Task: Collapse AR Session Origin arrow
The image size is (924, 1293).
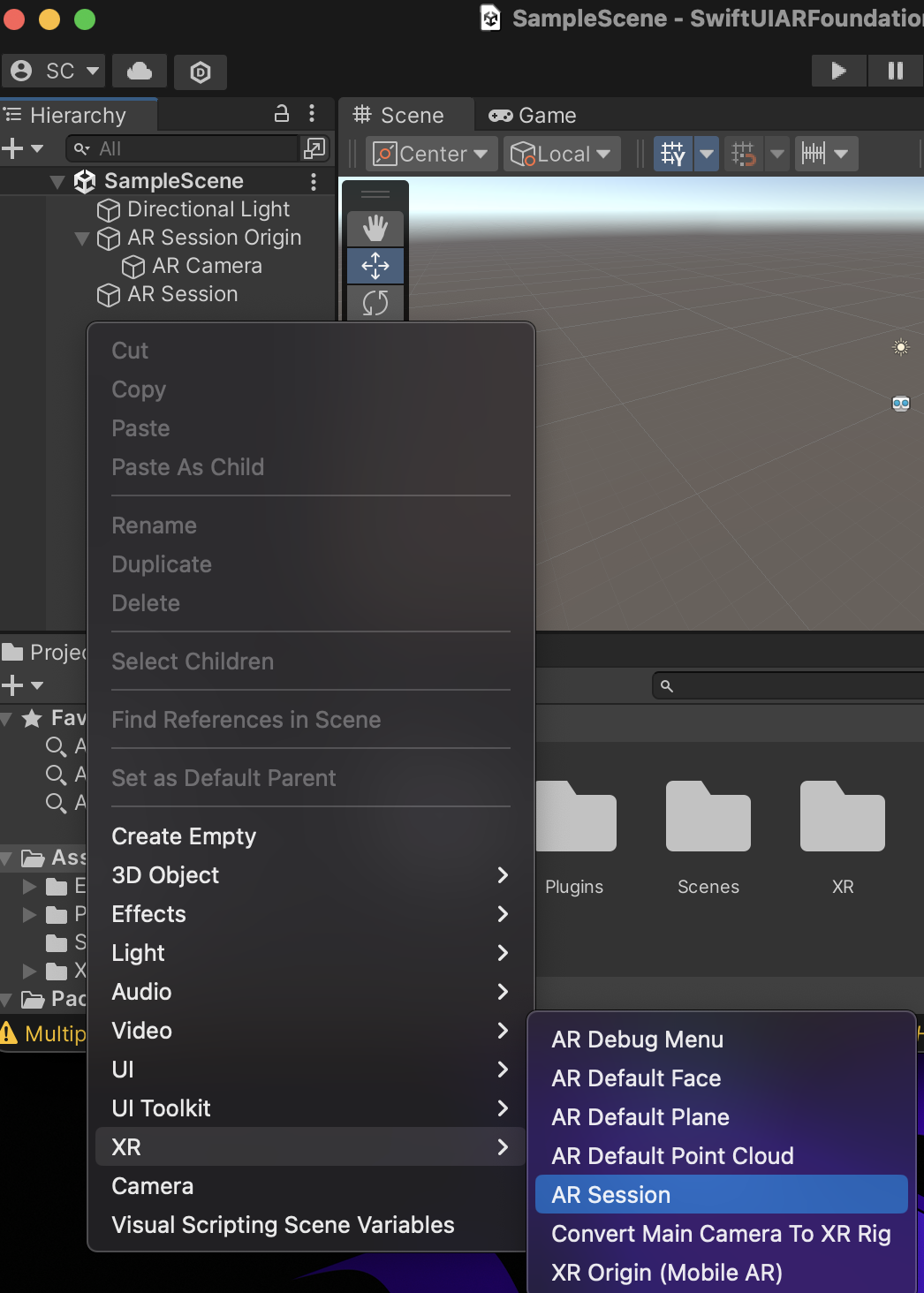Action: click(x=82, y=238)
